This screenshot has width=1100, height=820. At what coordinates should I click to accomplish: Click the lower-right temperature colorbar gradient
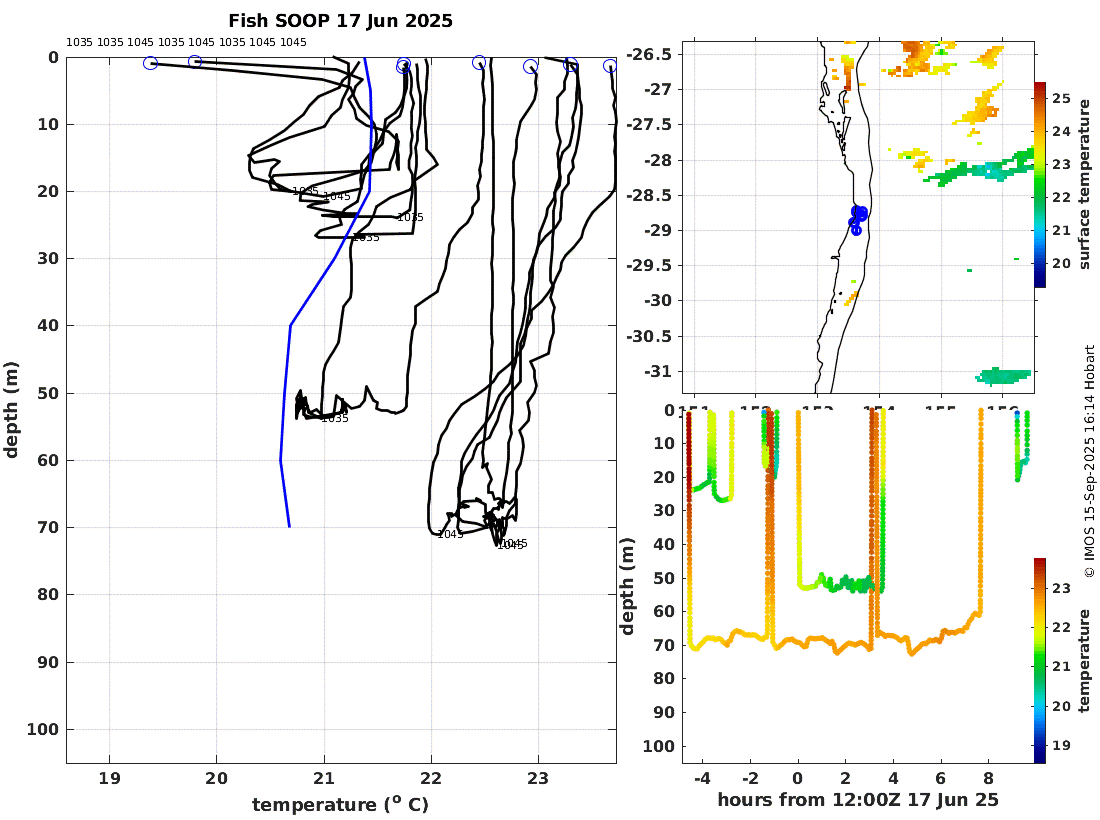[1040, 660]
